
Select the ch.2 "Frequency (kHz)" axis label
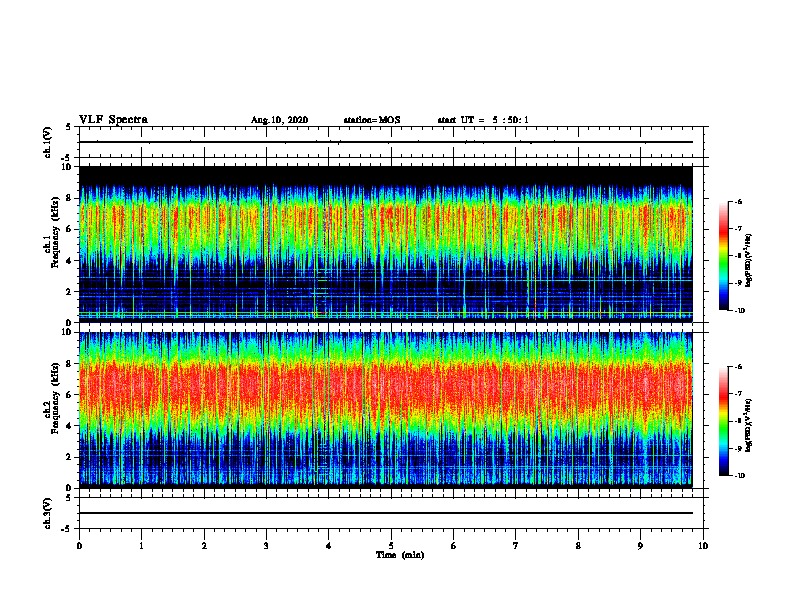click(x=55, y=398)
